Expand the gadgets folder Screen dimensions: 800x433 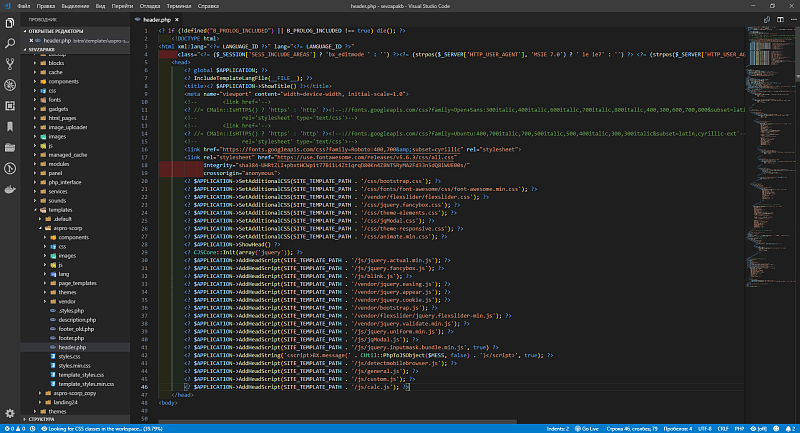pos(58,109)
